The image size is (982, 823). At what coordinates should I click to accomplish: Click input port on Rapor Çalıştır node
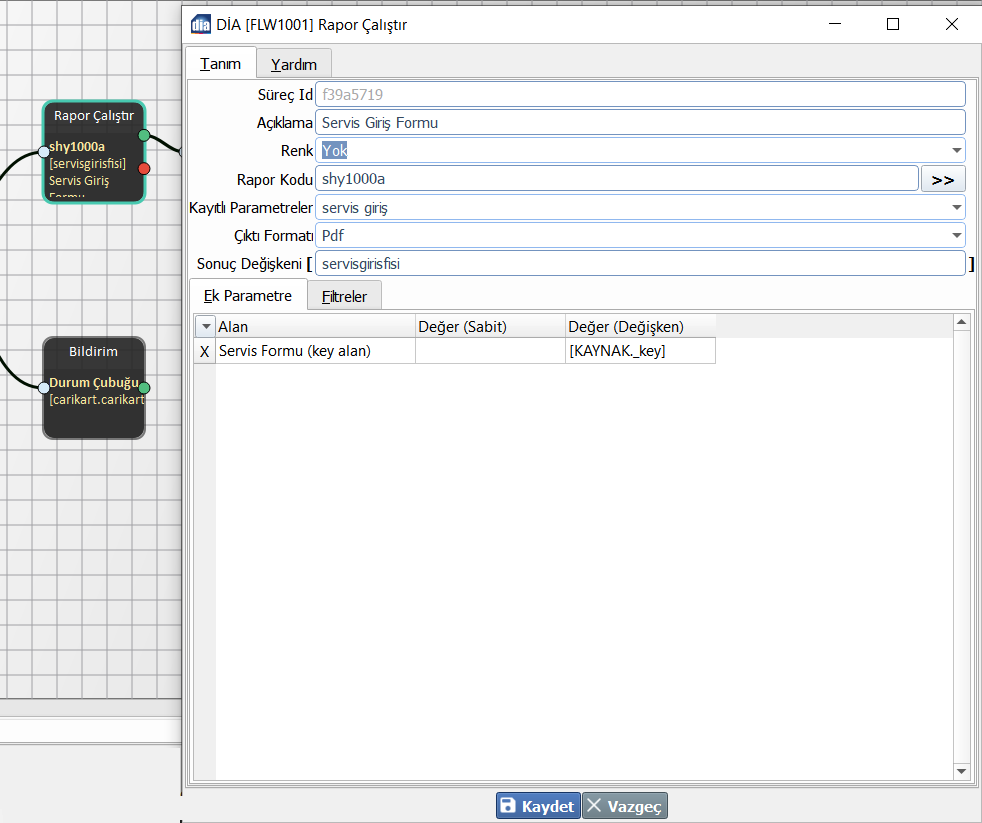coord(43,152)
